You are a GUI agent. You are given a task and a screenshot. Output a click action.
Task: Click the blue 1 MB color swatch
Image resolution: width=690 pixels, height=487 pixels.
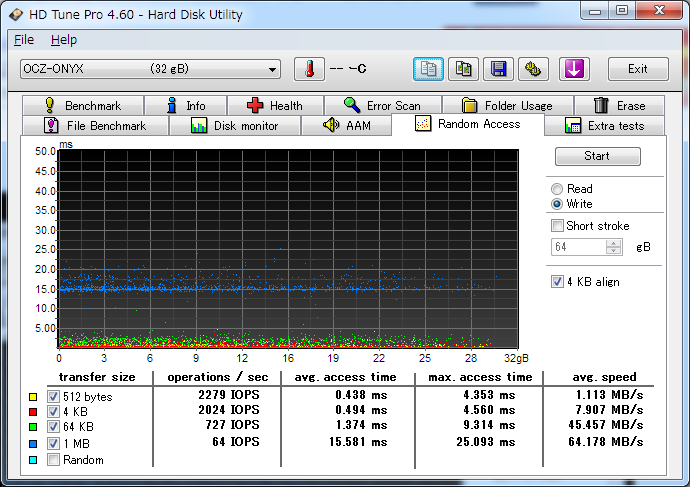pyautogui.click(x=33, y=443)
